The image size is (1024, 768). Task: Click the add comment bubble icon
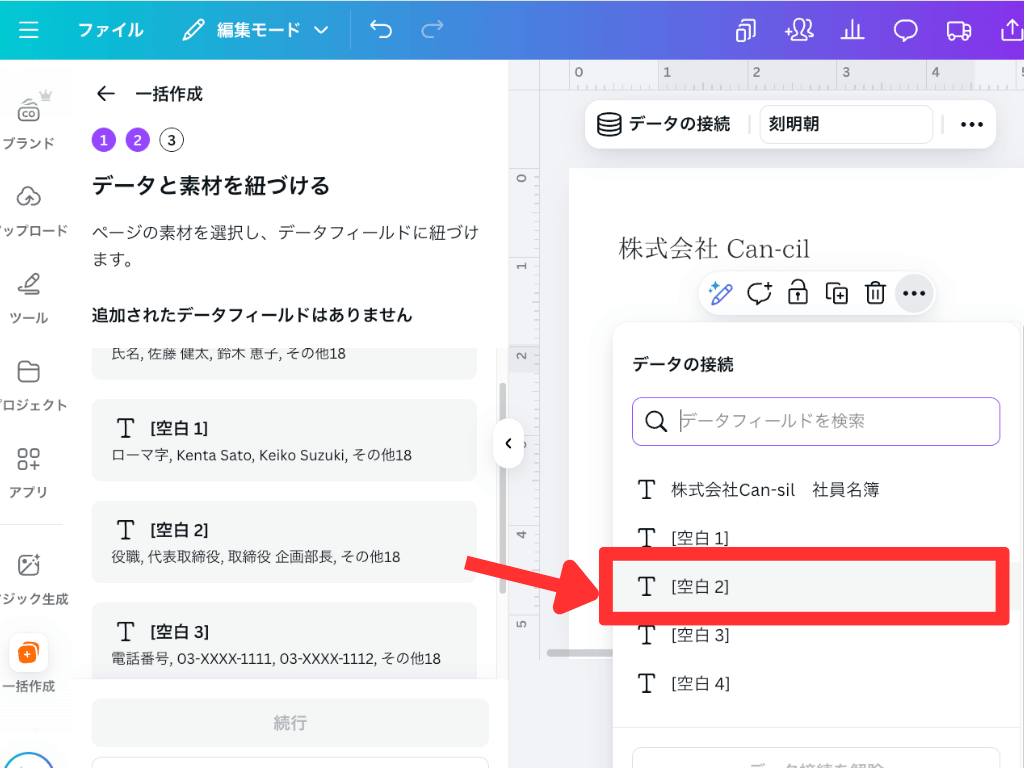(760, 293)
